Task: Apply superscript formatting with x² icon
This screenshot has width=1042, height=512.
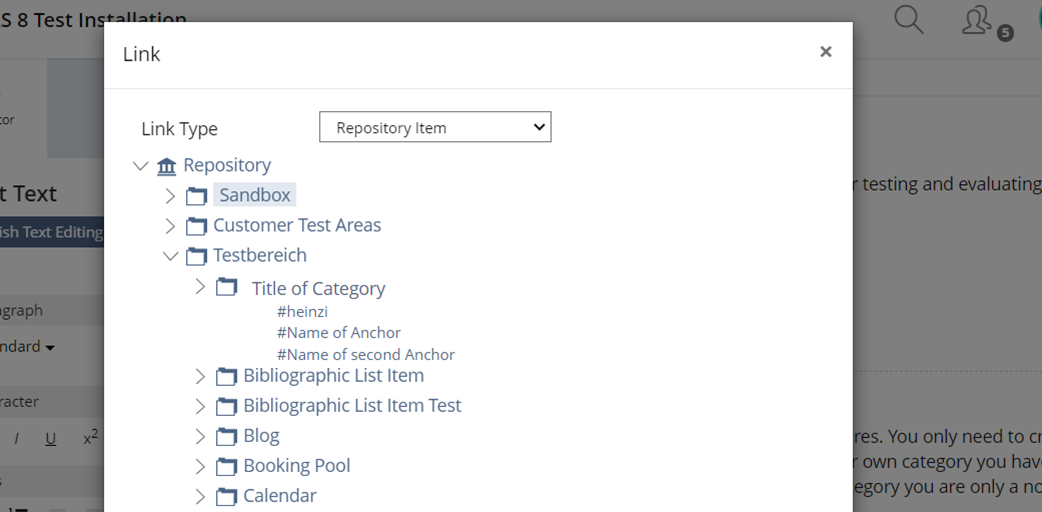Action: 90,438
